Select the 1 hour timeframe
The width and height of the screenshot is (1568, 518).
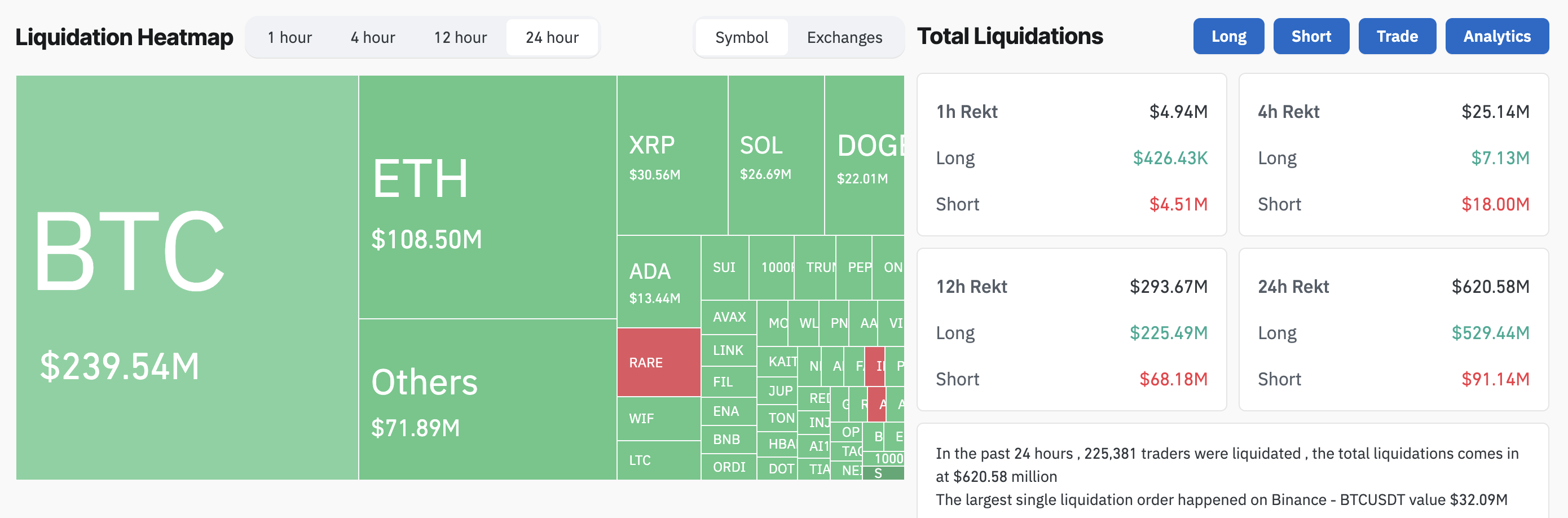(289, 38)
